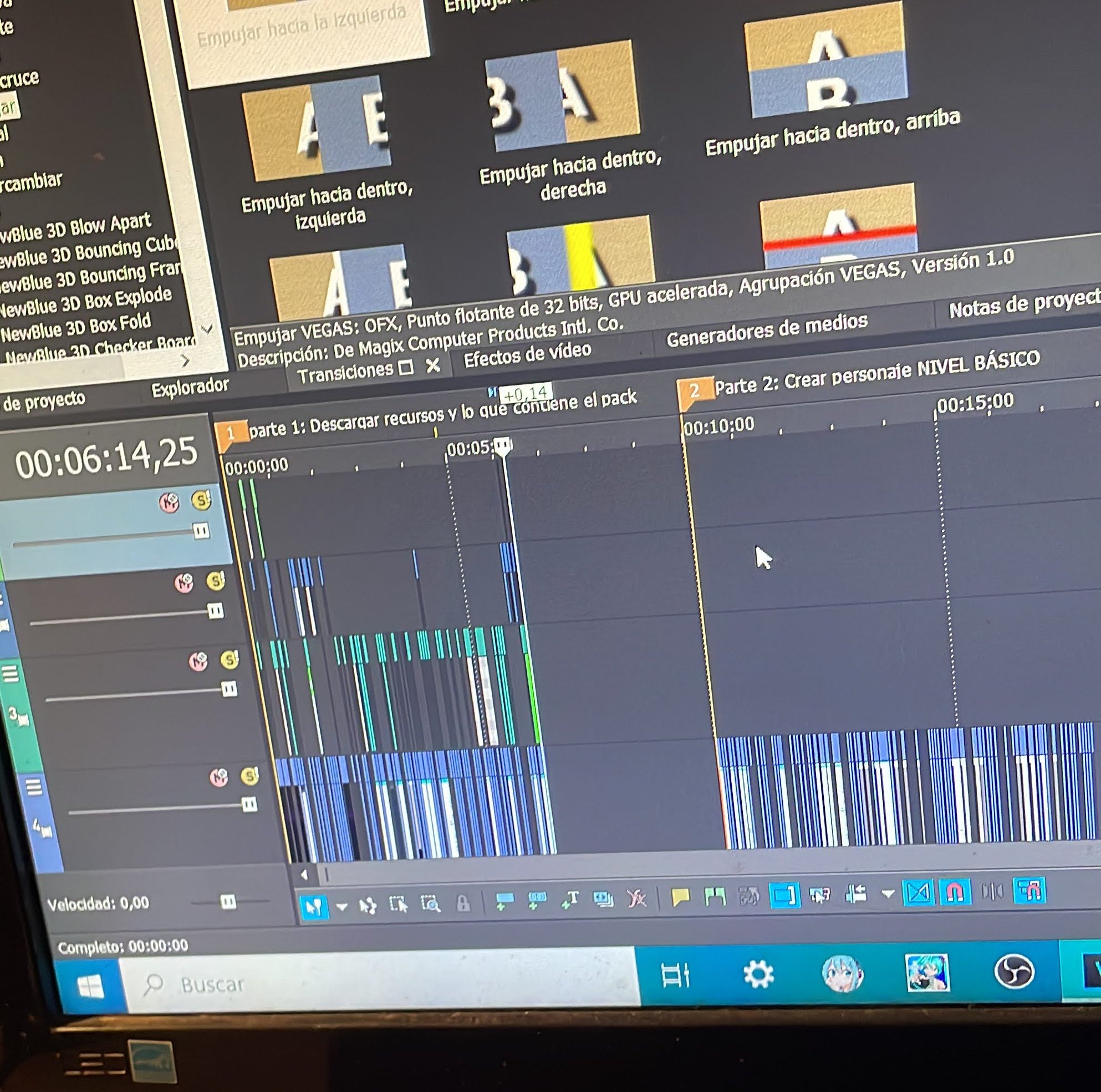The image size is (1101, 1092).
Task: Click the first track's level slider handle
Action: click(x=201, y=531)
